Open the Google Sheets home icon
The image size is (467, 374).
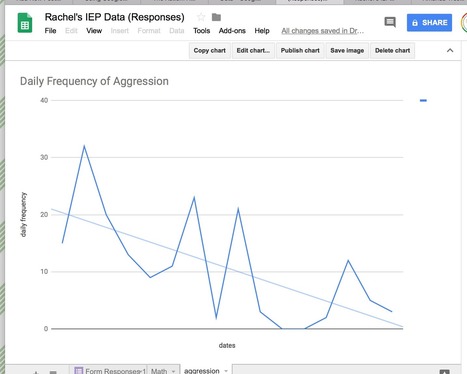(25, 23)
